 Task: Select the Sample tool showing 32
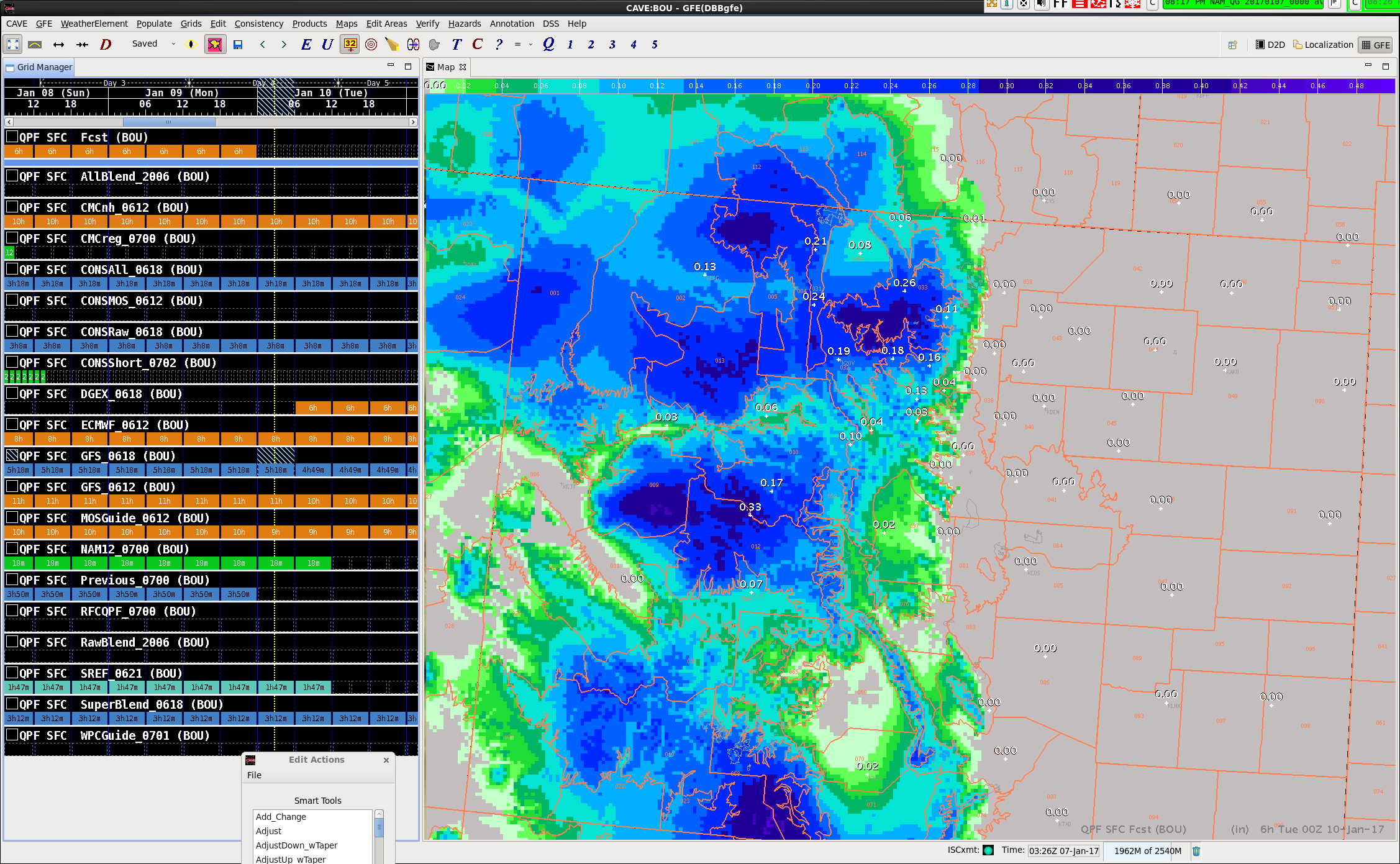[x=350, y=44]
